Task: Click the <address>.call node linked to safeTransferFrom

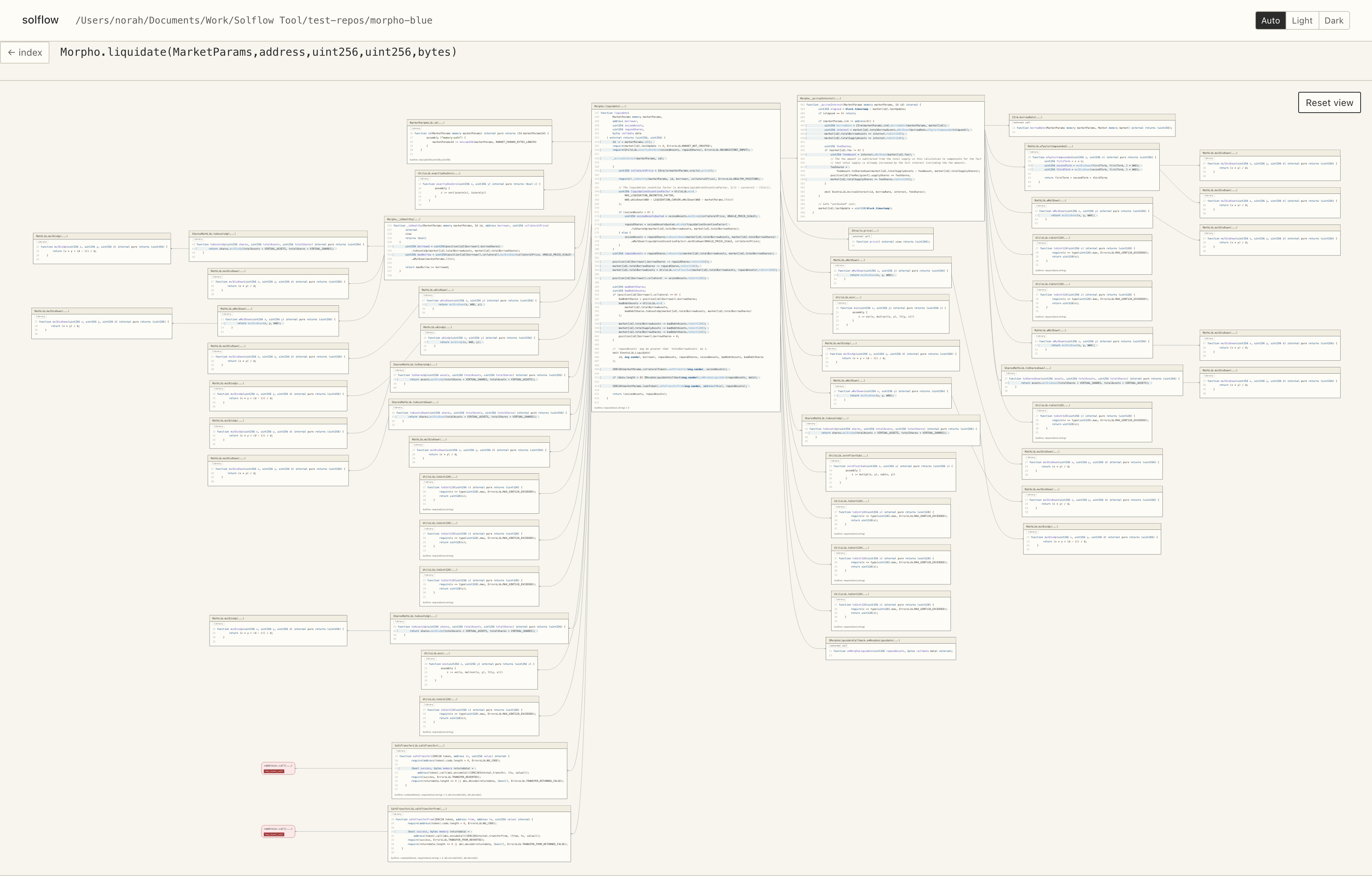Action: [278, 832]
